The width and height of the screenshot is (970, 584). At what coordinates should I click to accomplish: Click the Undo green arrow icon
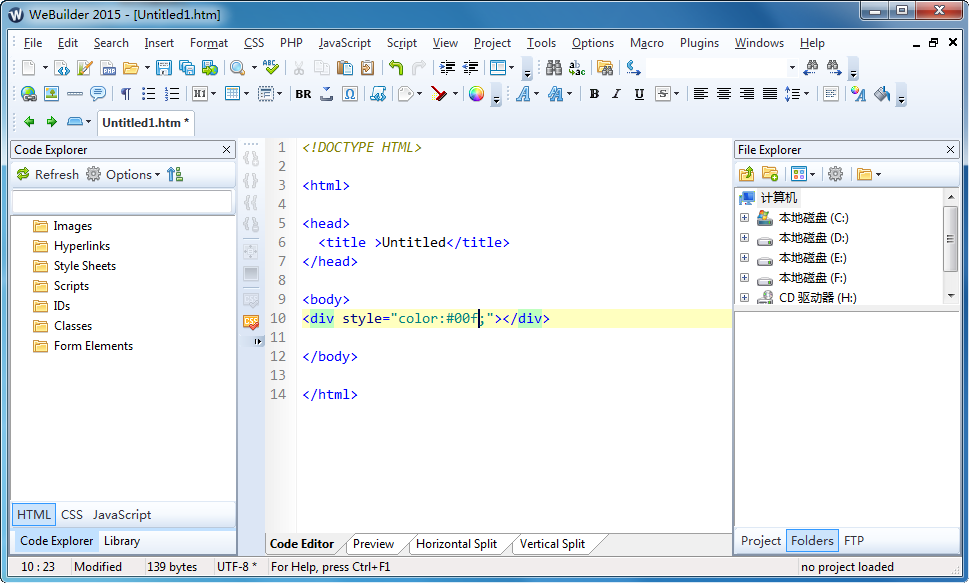tap(396, 68)
